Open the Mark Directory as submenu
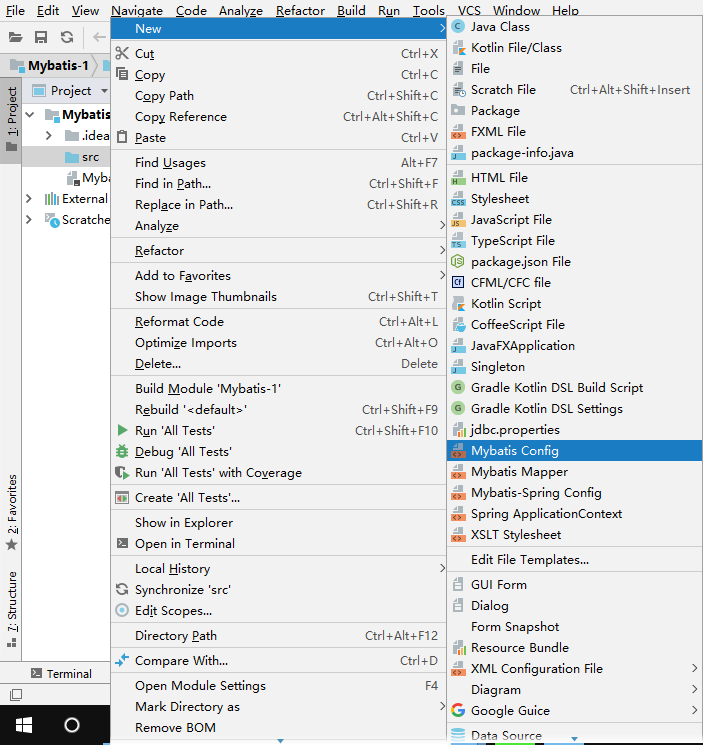The image size is (703, 745). (x=278, y=707)
